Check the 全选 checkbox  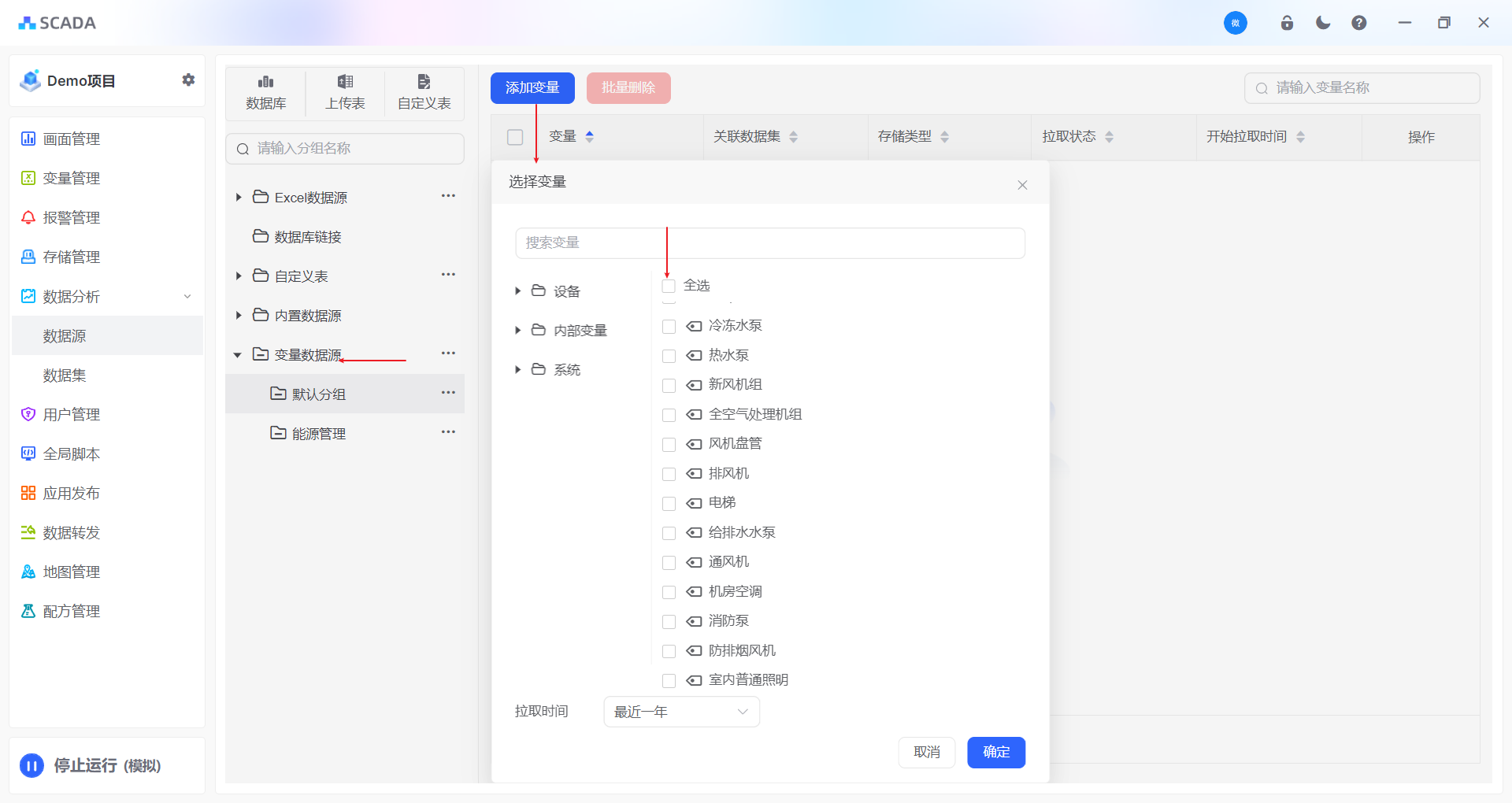[x=669, y=286]
